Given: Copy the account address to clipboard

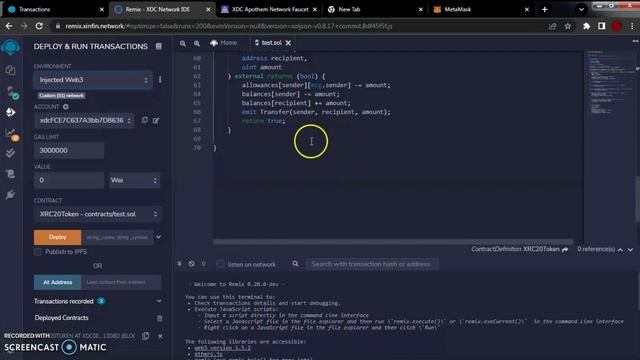Looking at the screenshot, I should tap(145, 120).
